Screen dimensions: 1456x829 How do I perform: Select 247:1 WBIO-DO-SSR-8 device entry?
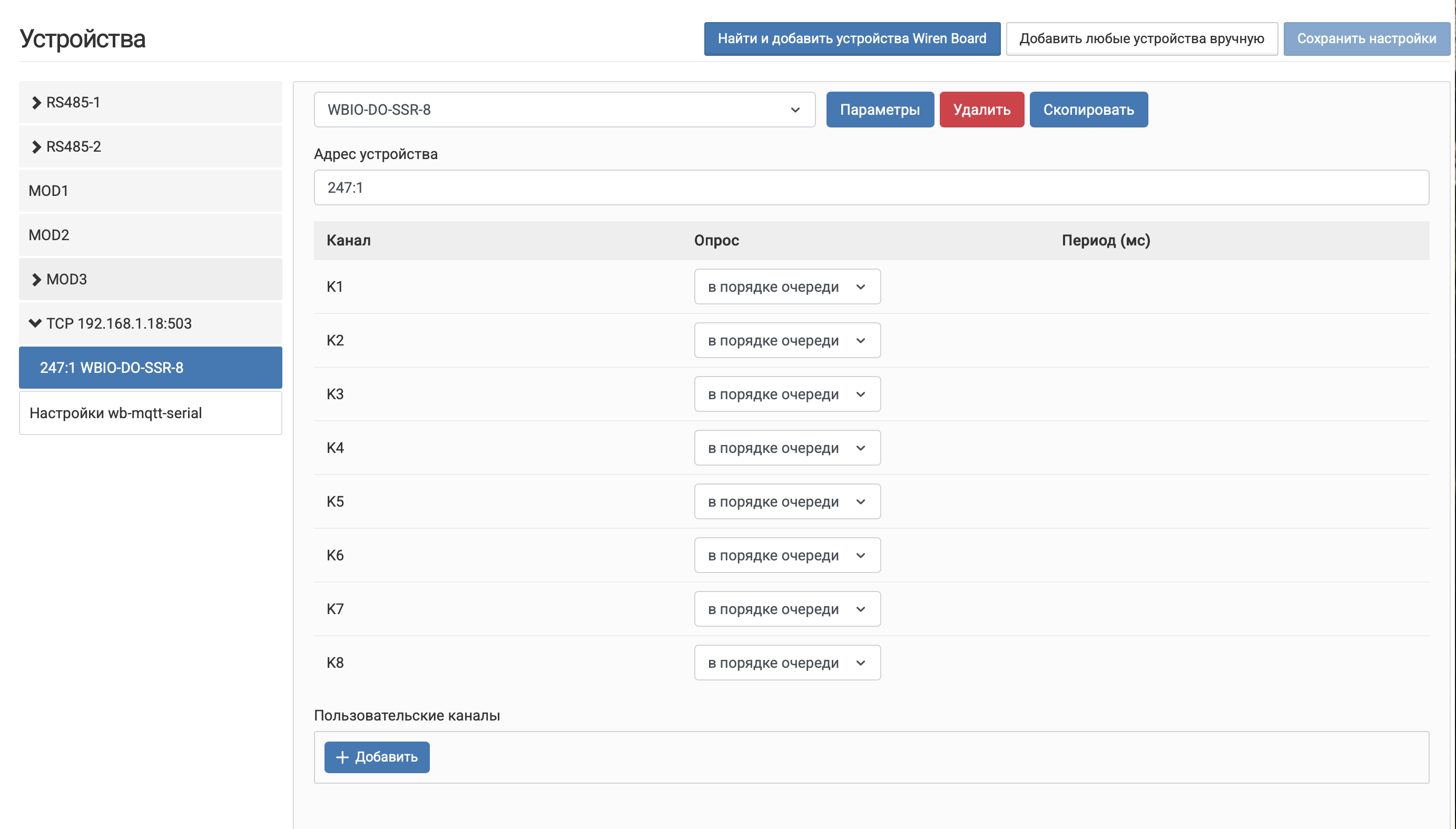pos(150,368)
